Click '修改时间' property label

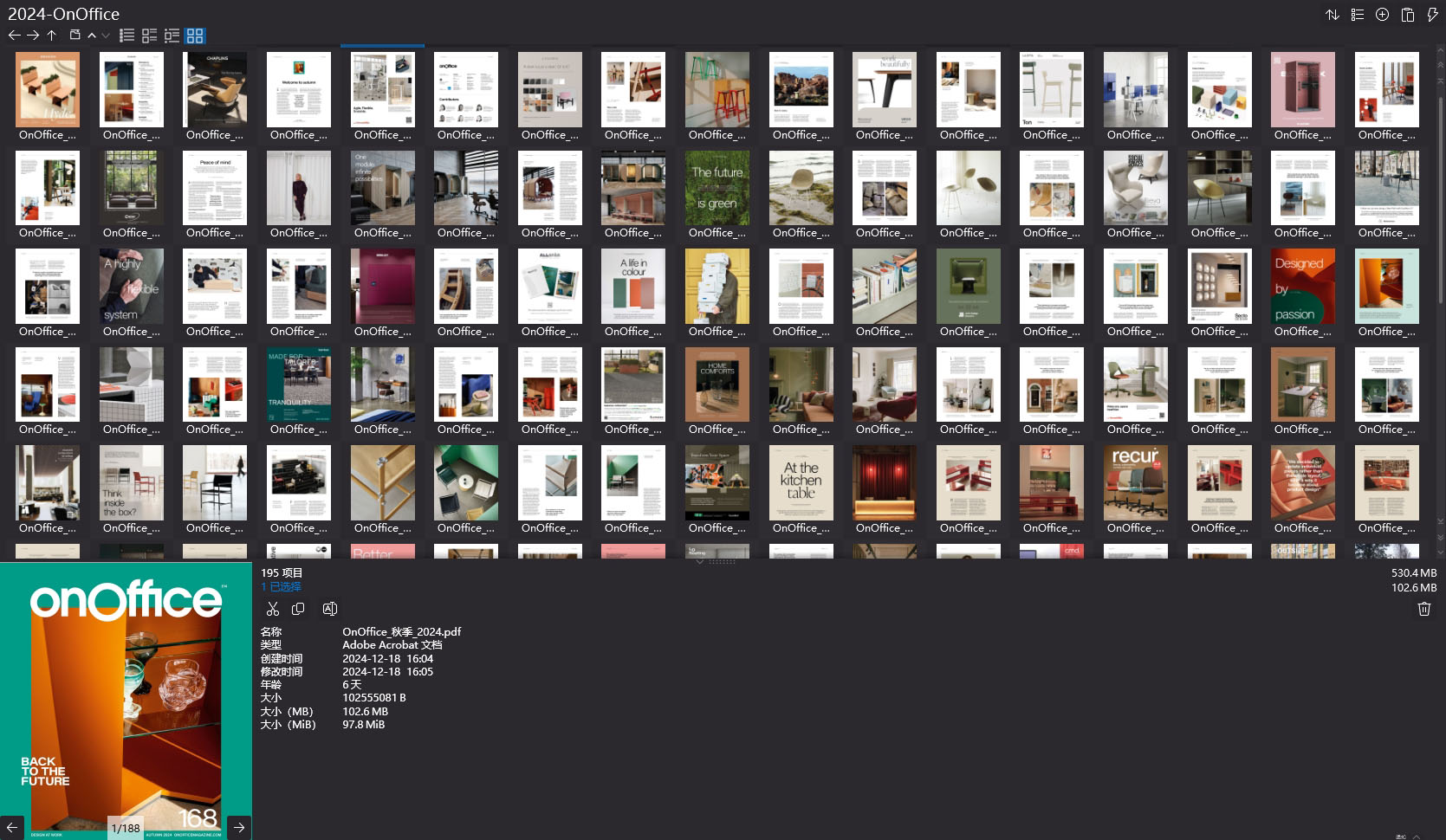pyautogui.click(x=282, y=672)
